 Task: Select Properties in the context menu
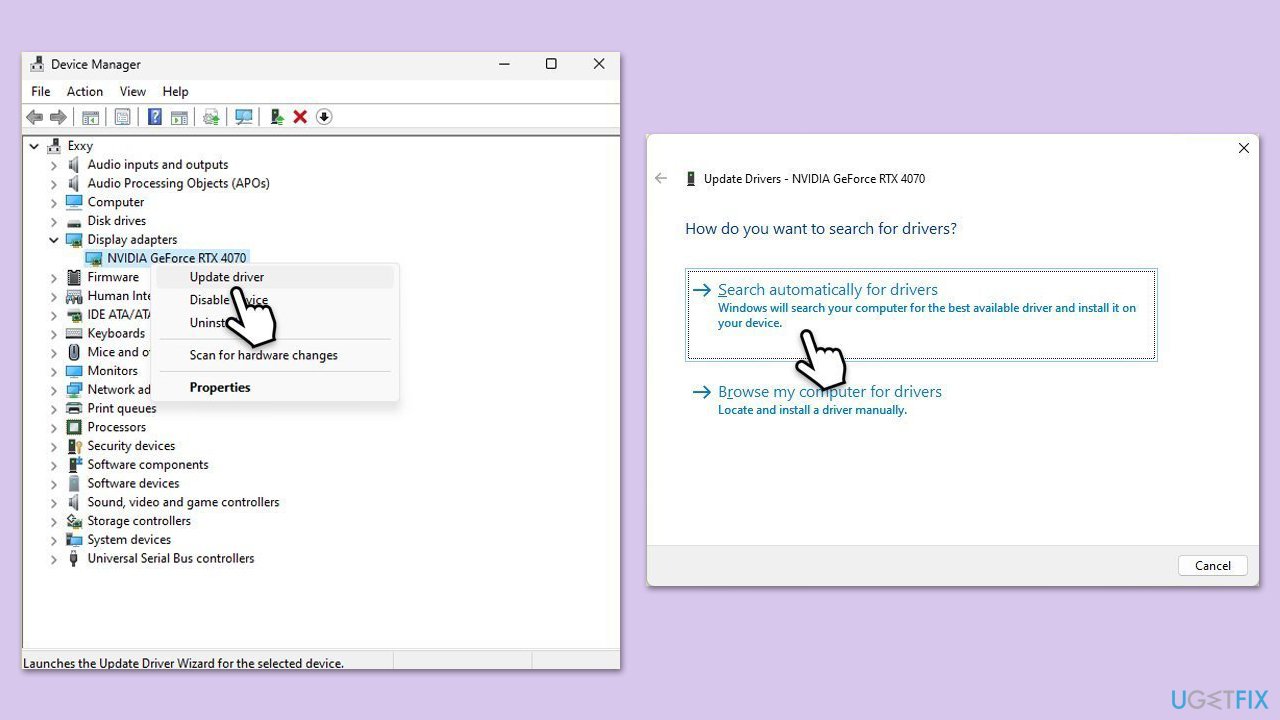pyautogui.click(x=220, y=388)
